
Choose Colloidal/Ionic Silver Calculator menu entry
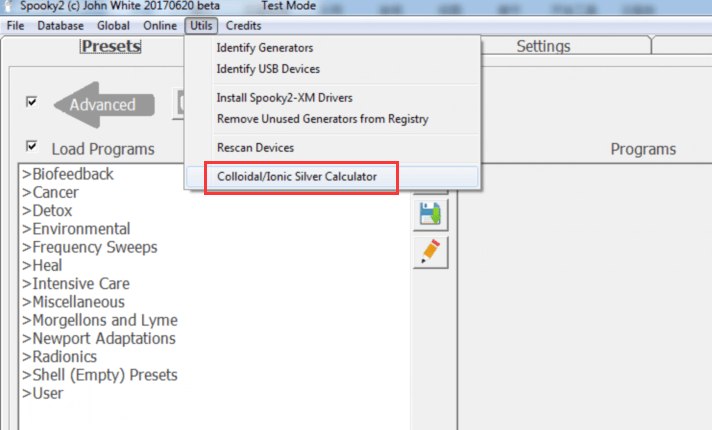297,176
